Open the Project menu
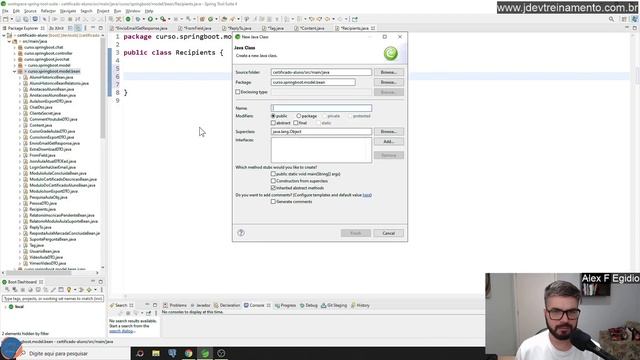The width and height of the screenshot is (640, 360). click(103, 11)
